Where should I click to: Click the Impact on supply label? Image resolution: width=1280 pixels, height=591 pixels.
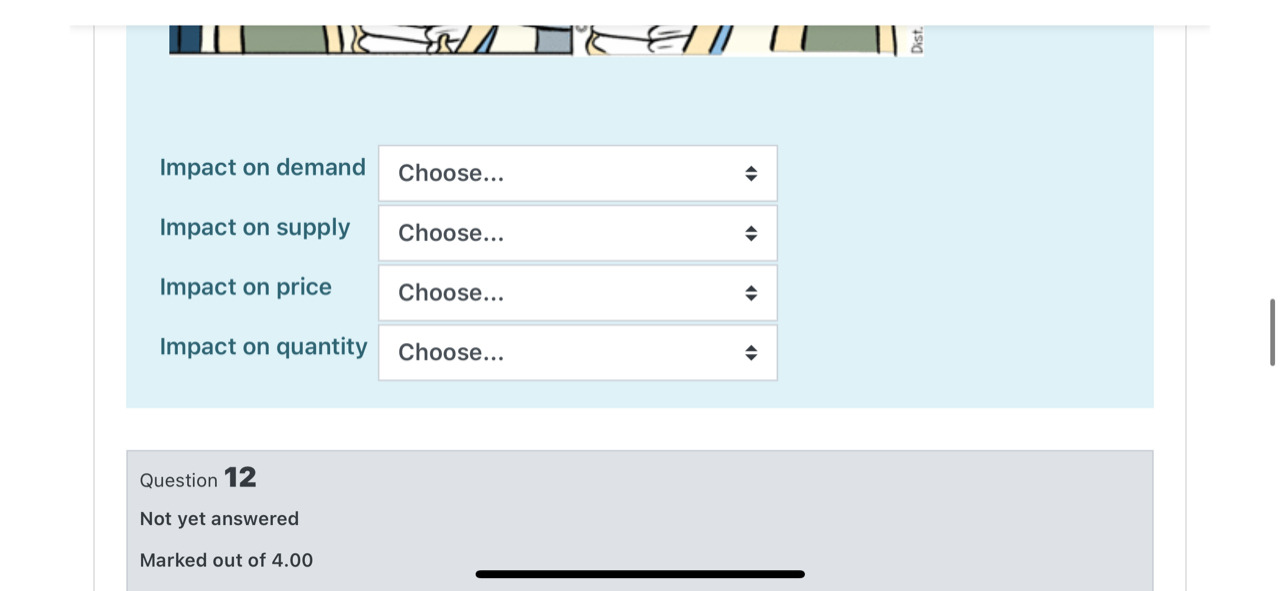(x=255, y=228)
